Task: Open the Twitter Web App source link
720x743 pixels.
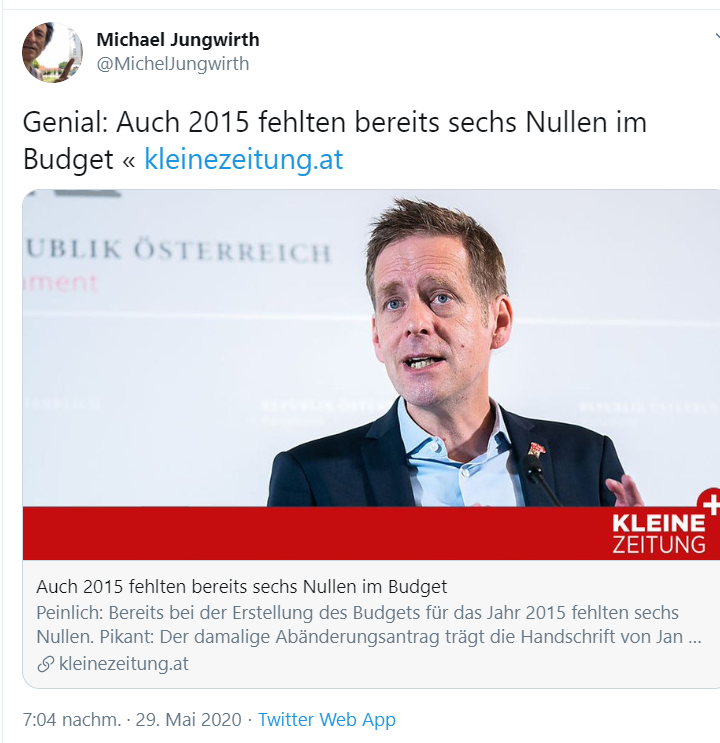Action: click(327, 720)
